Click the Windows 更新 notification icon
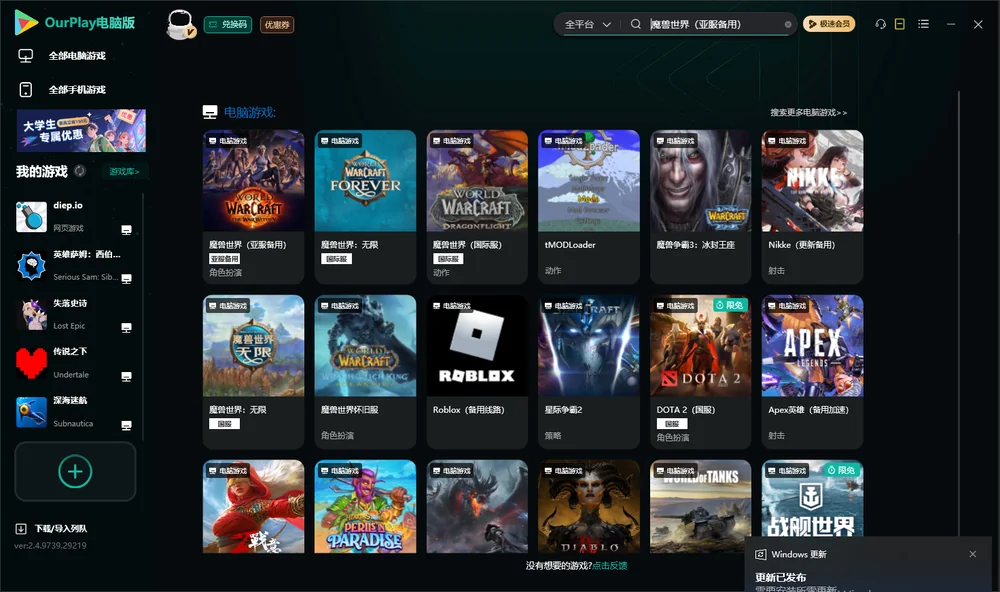This screenshot has height=592, width=1000. pyautogui.click(x=760, y=554)
